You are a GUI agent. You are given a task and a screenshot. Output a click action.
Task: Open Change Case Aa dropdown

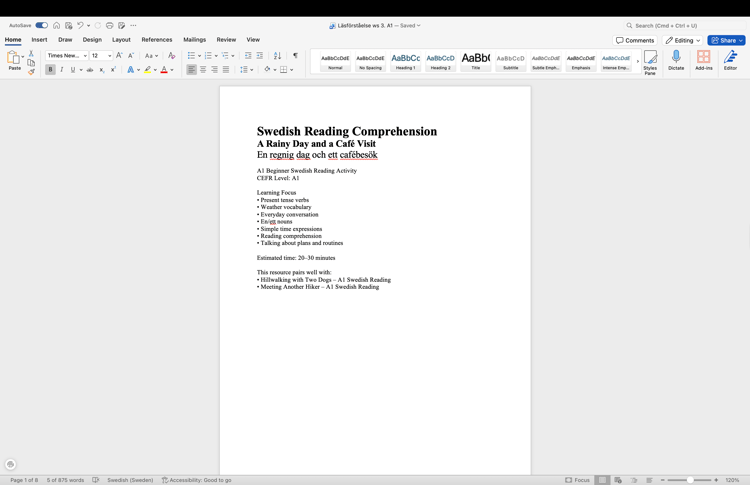click(151, 55)
